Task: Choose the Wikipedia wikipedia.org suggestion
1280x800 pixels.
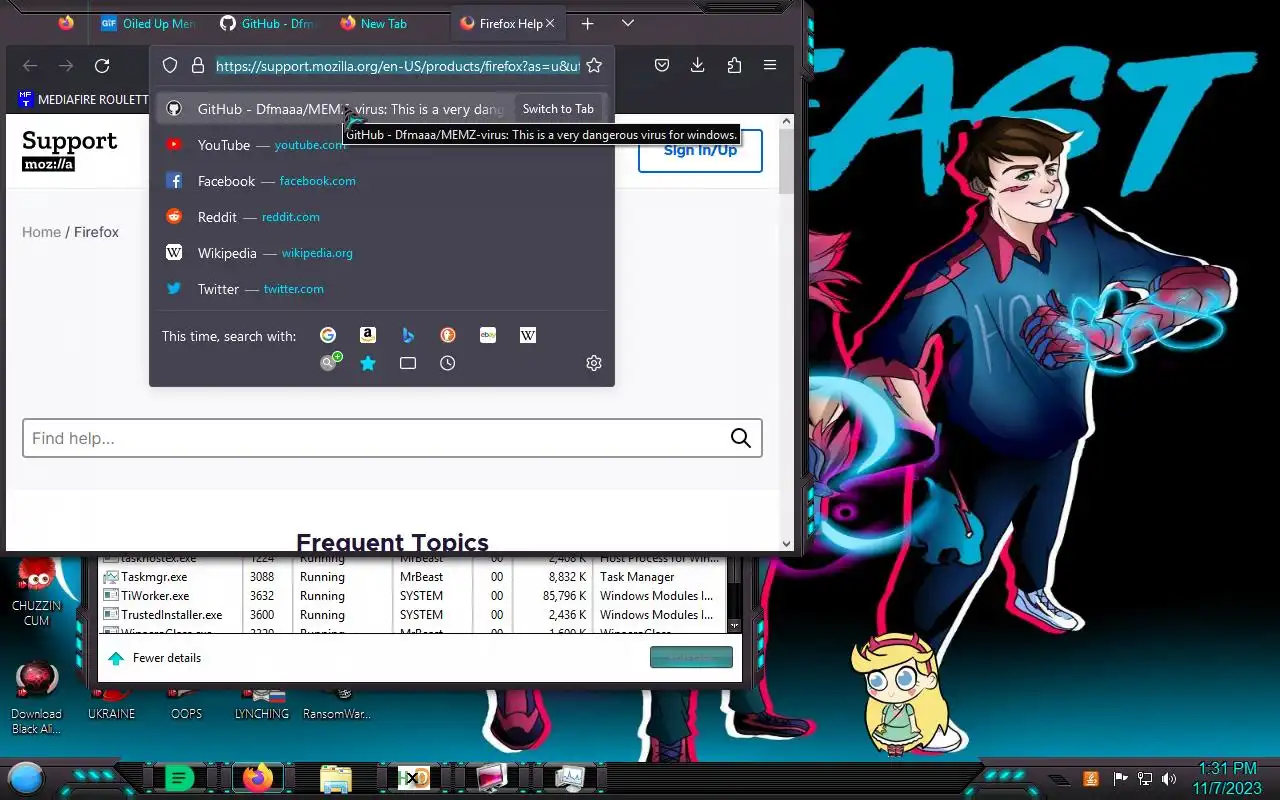Action: [382, 253]
